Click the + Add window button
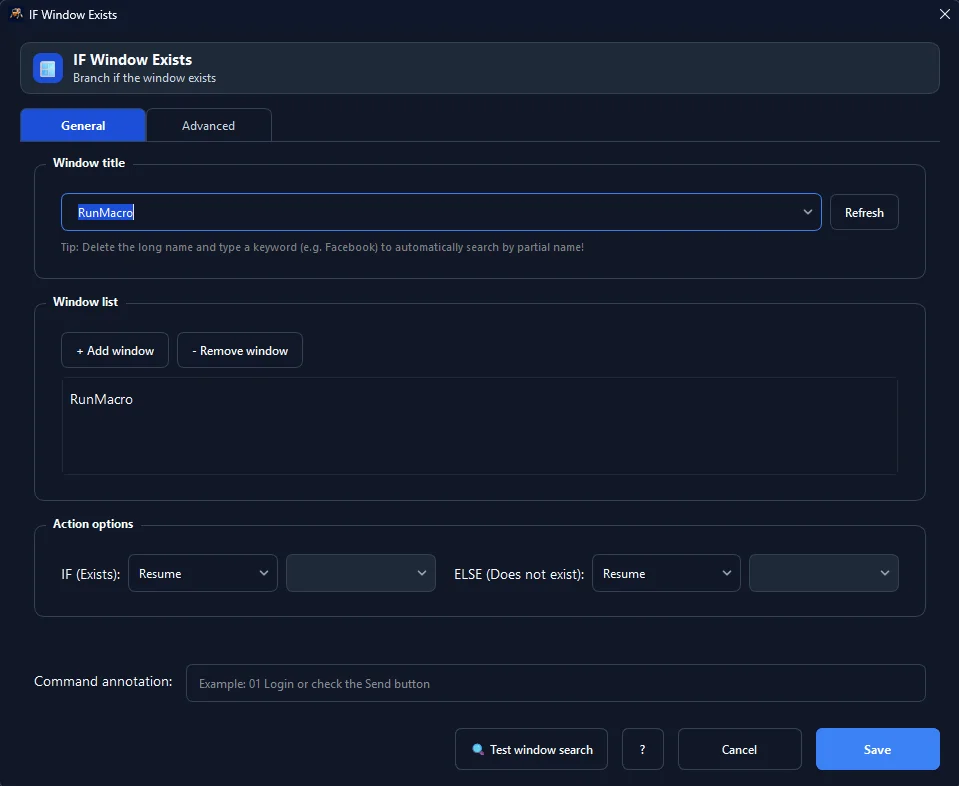The width and height of the screenshot is (959, 786). point(115,350)
